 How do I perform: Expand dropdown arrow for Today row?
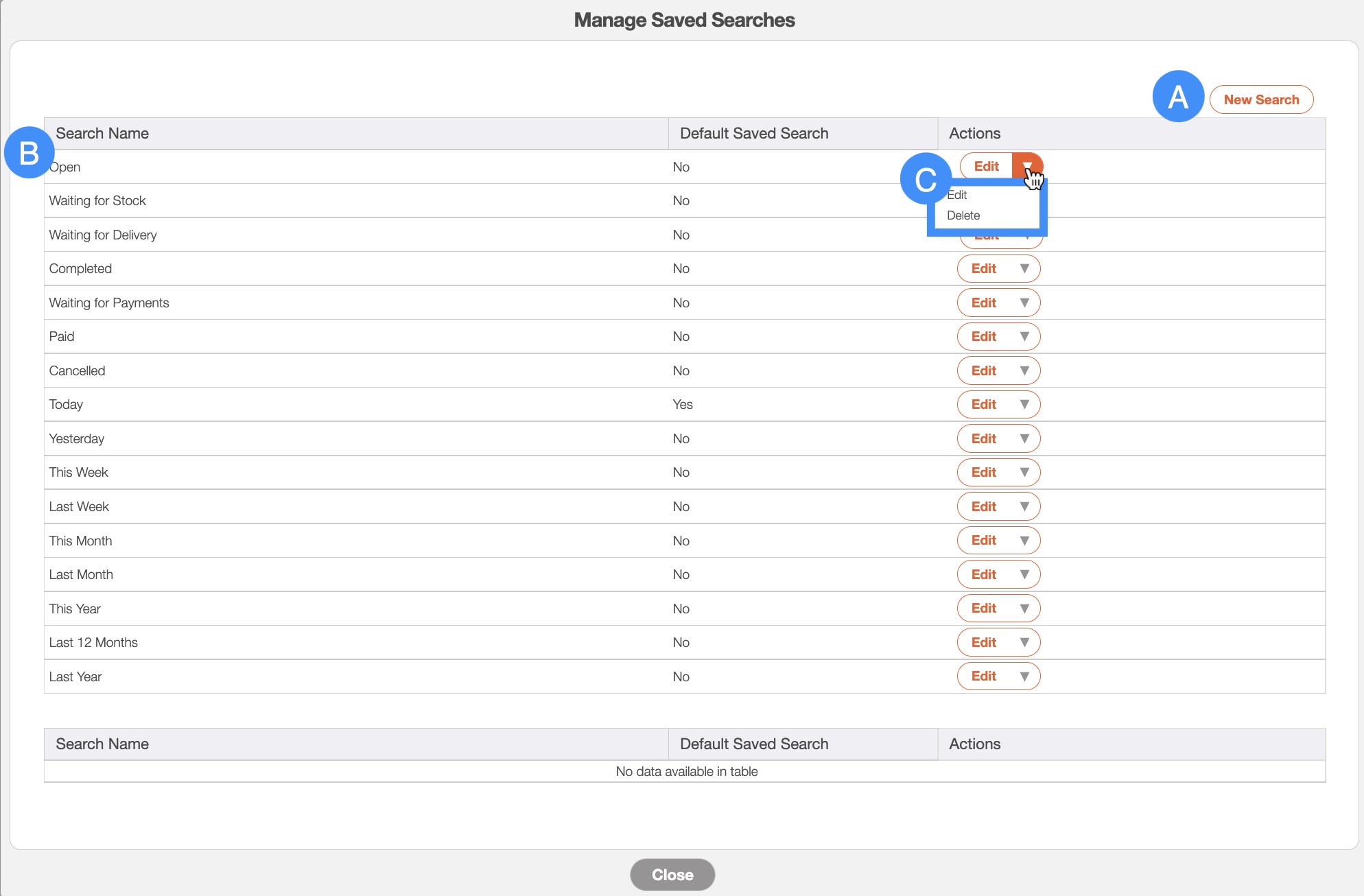[1024, 405]
